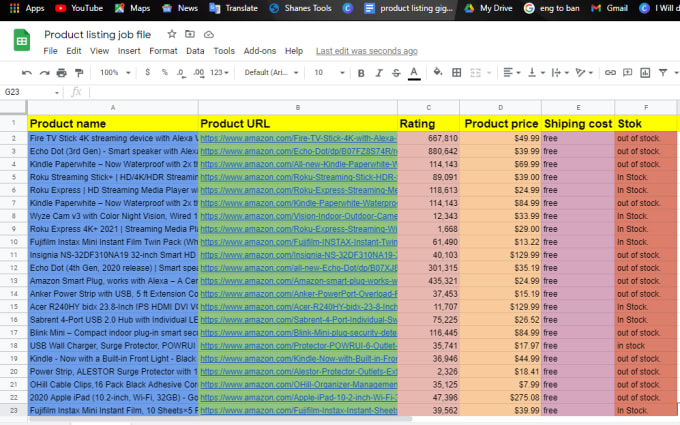Open horizontal align dropdown
Viewport: 680px width, 425px height.
511,72
